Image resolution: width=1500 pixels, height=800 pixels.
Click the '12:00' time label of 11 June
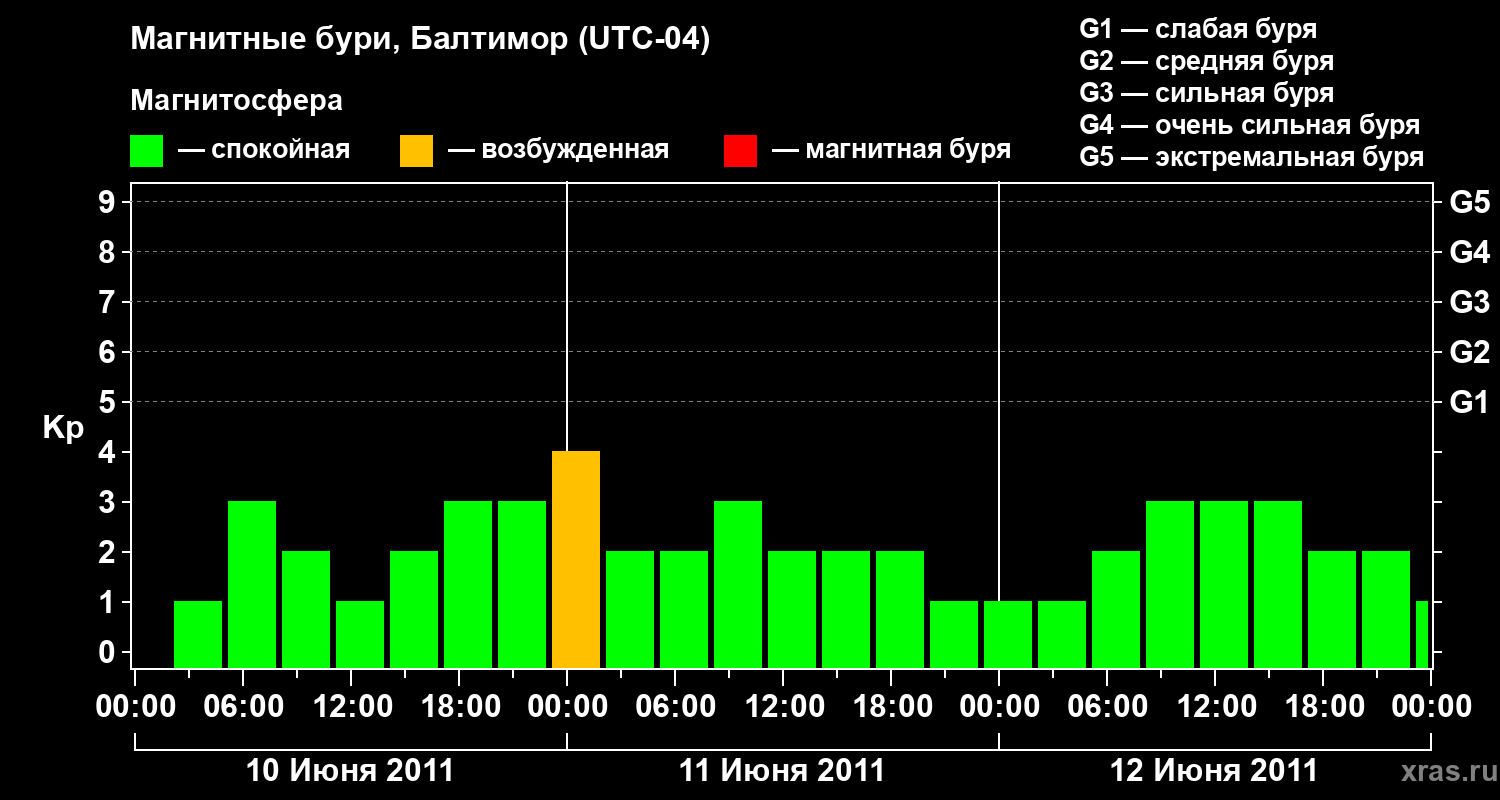tap(783, 707)
